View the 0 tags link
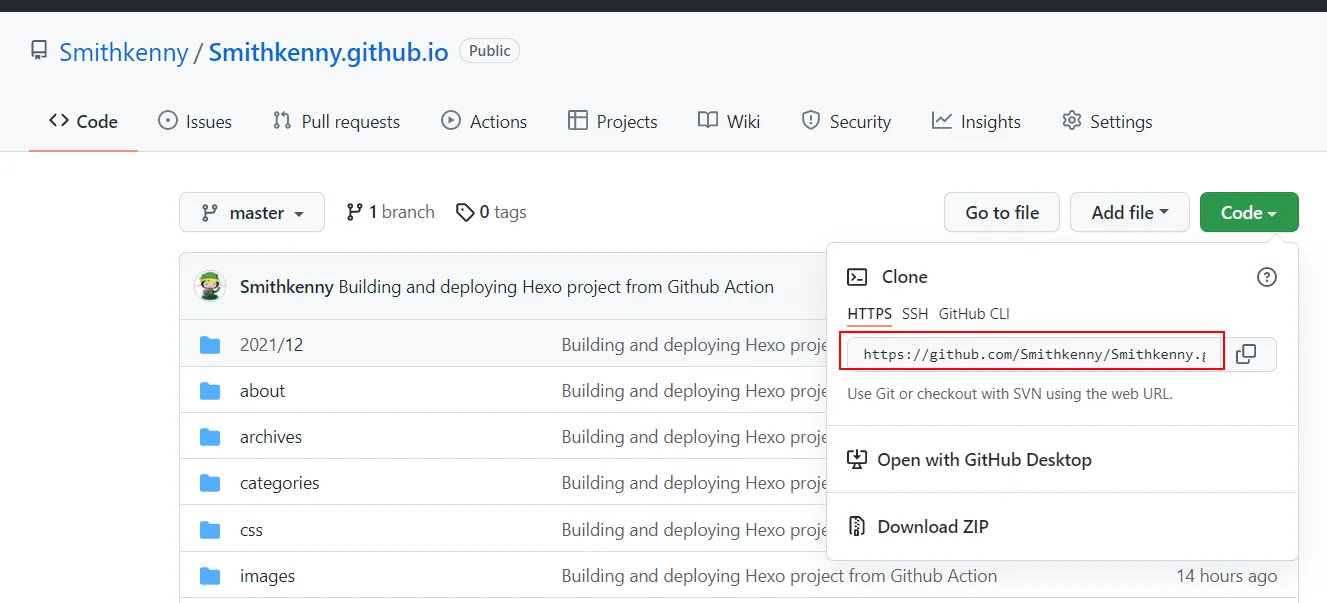Screen dimensions: 1327x603 pyautogui.click(x=491, y=212)
